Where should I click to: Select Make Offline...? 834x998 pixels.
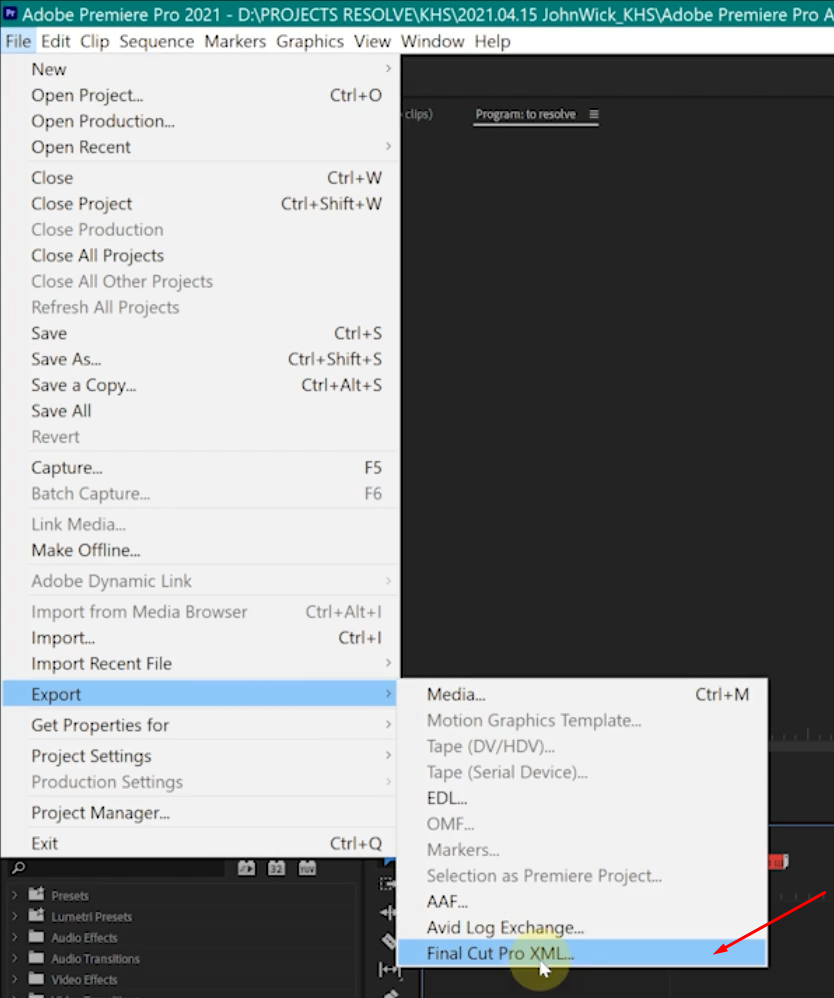pos(200,550)
